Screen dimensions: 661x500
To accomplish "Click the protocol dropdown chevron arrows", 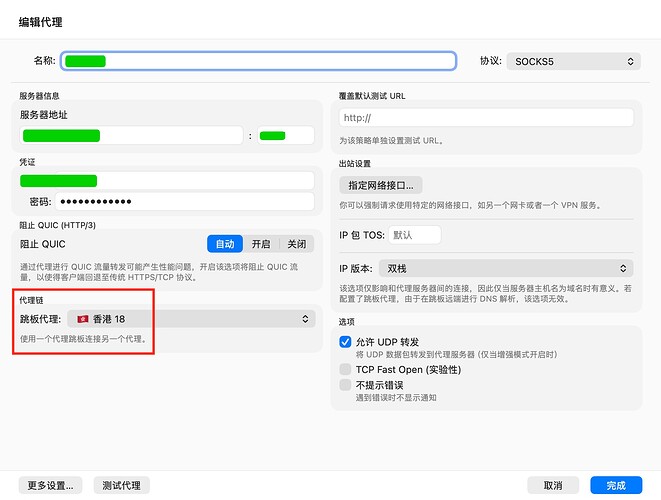I will (x=630, y=62).
